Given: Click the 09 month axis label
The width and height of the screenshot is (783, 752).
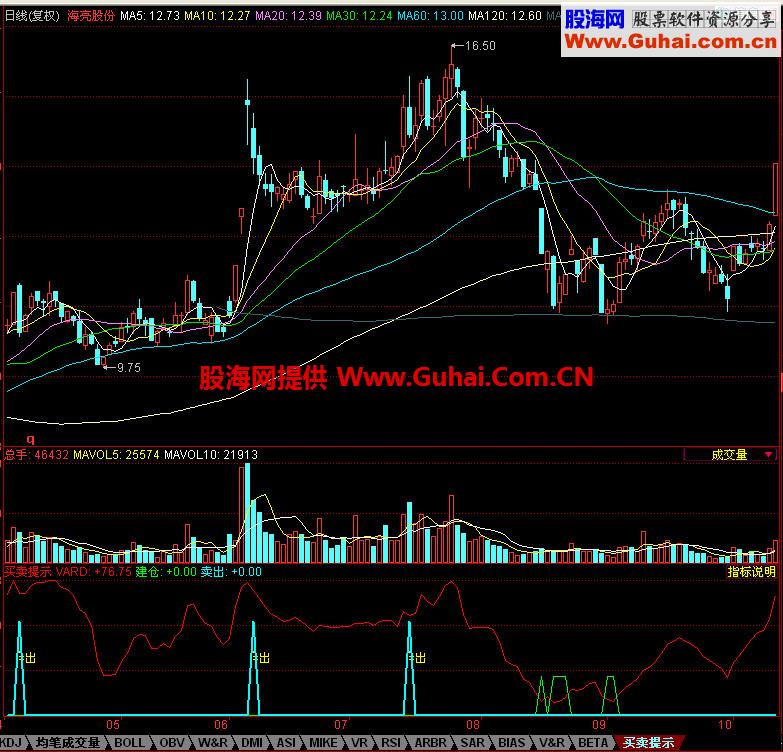Looking at the screenshot, I should 599,725.
